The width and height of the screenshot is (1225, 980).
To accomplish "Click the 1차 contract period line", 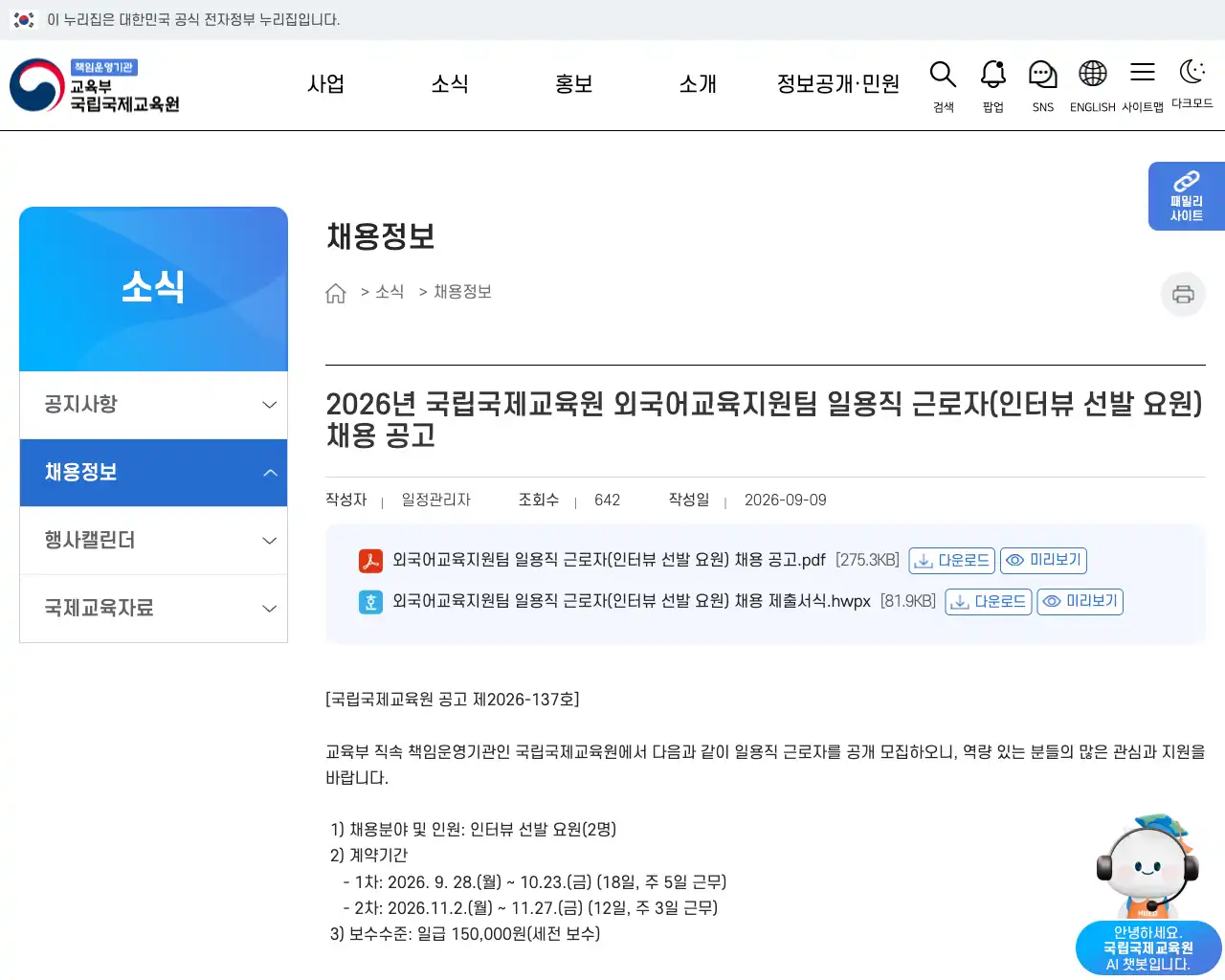I will [535, 882].
